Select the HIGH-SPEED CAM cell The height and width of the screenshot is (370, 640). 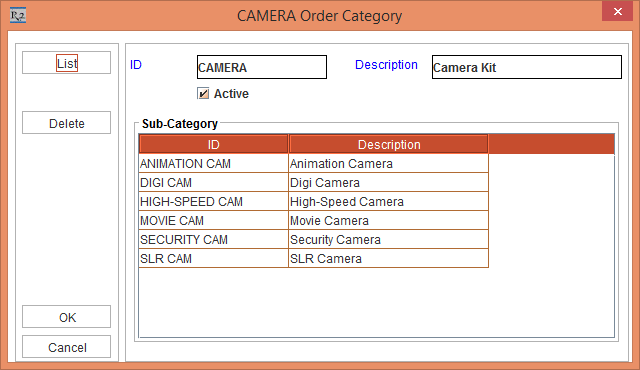[213, 202]
